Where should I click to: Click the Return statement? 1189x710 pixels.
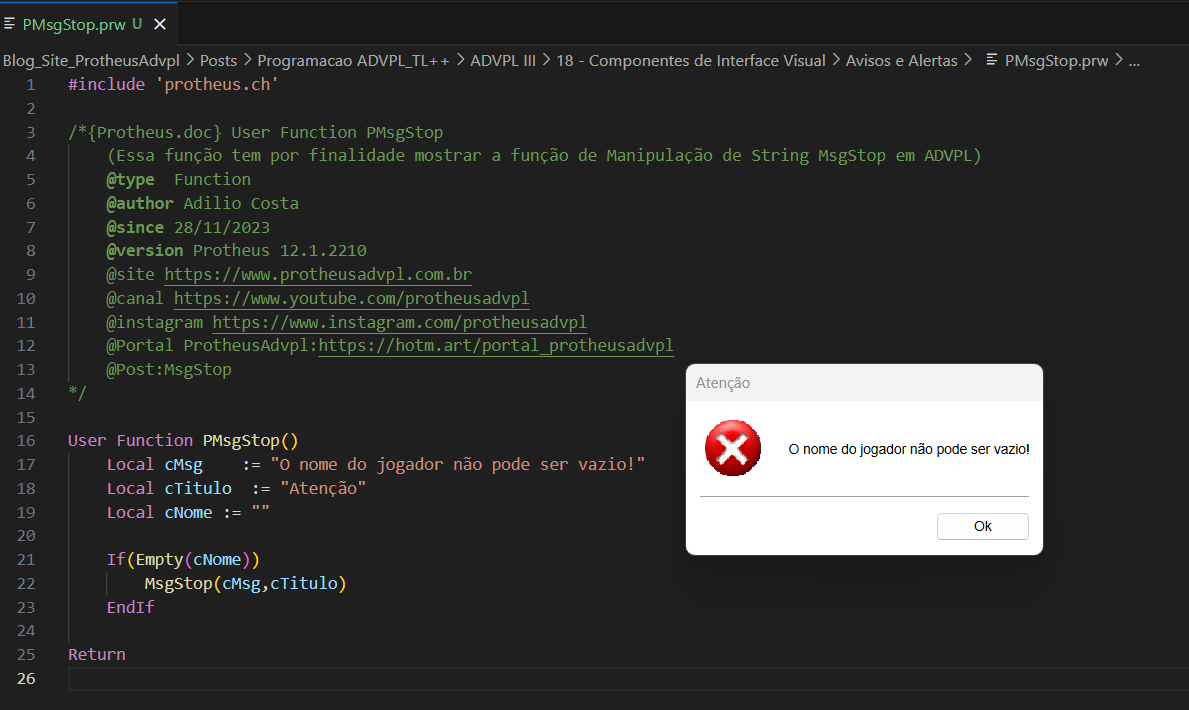tap(97, 654)
